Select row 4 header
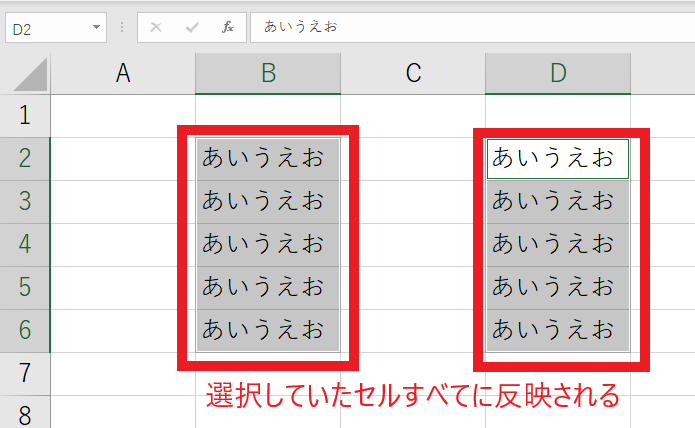The width and height of the screenshot is (695, 428). point(25,245)
